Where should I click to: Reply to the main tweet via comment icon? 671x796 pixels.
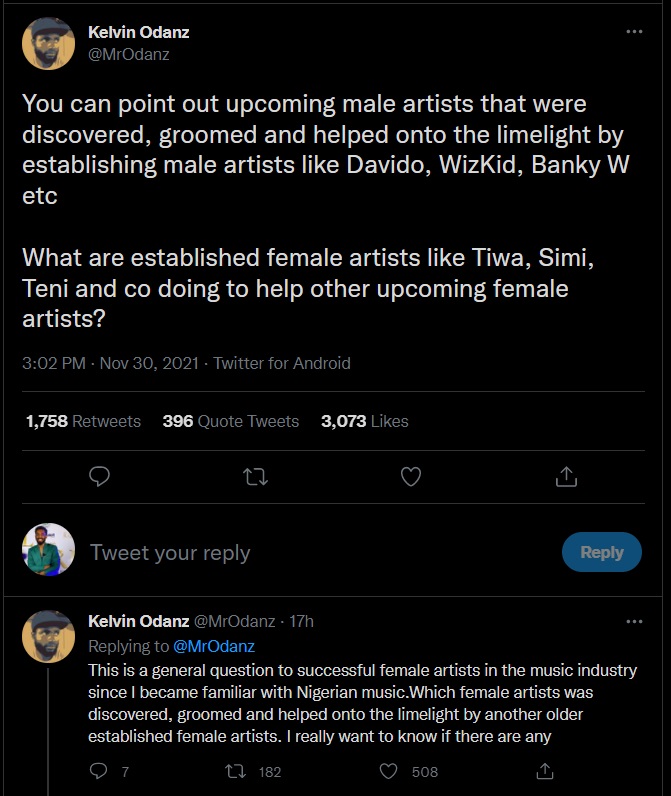[98, 477]
